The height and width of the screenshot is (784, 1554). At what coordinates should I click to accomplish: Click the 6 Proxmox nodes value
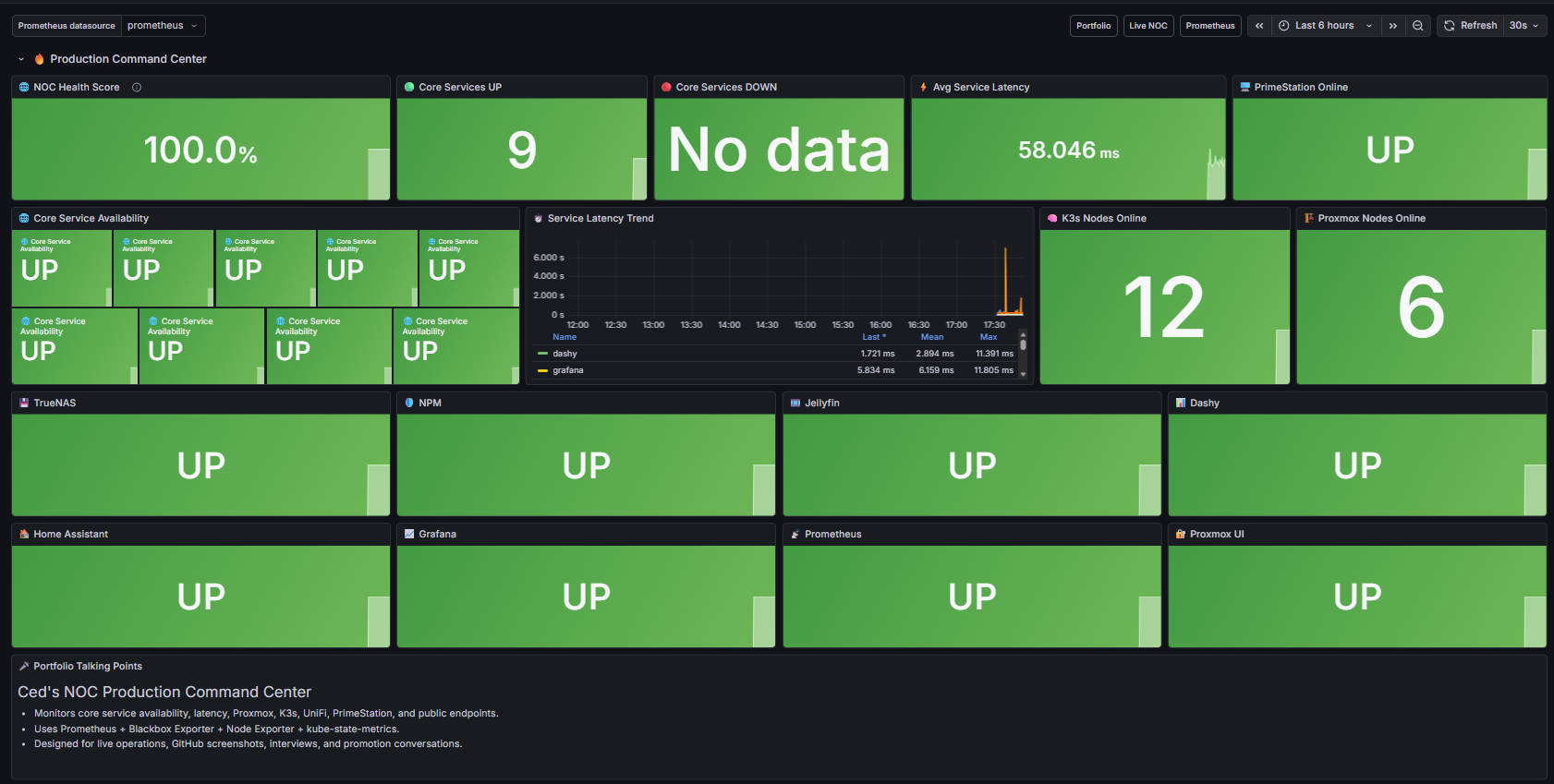(1421, 308)
